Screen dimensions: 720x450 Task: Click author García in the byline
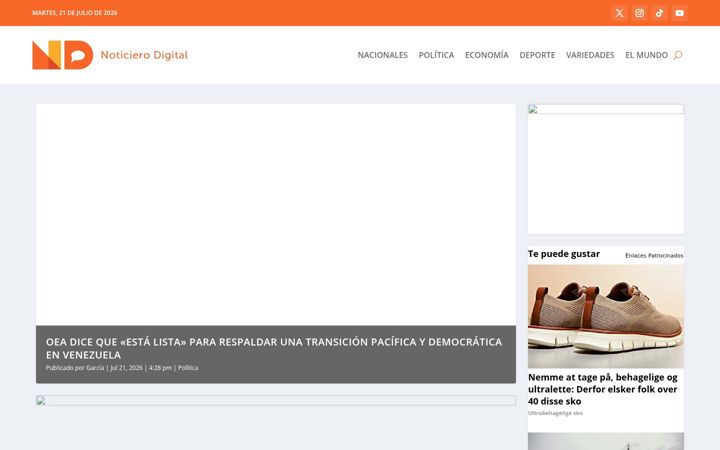(x=95, y=368)
